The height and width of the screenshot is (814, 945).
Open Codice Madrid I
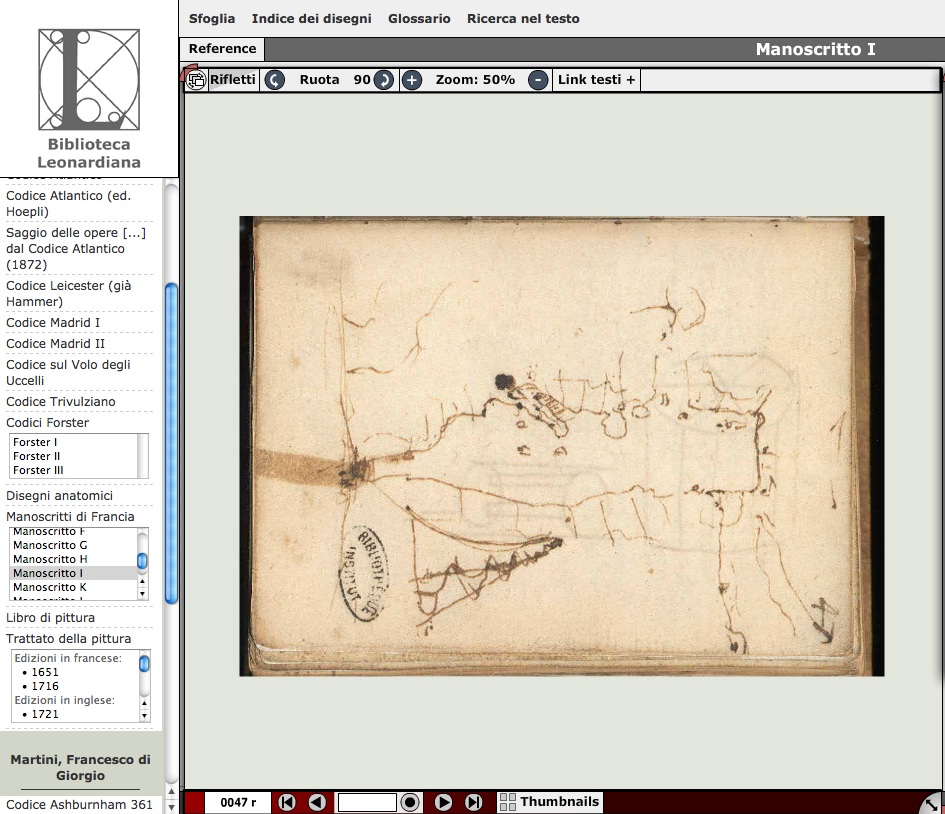tap(53, 322)
